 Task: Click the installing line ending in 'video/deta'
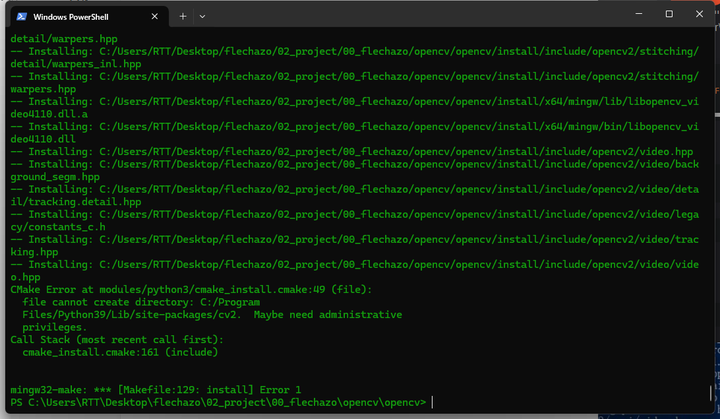click(354, 189)
